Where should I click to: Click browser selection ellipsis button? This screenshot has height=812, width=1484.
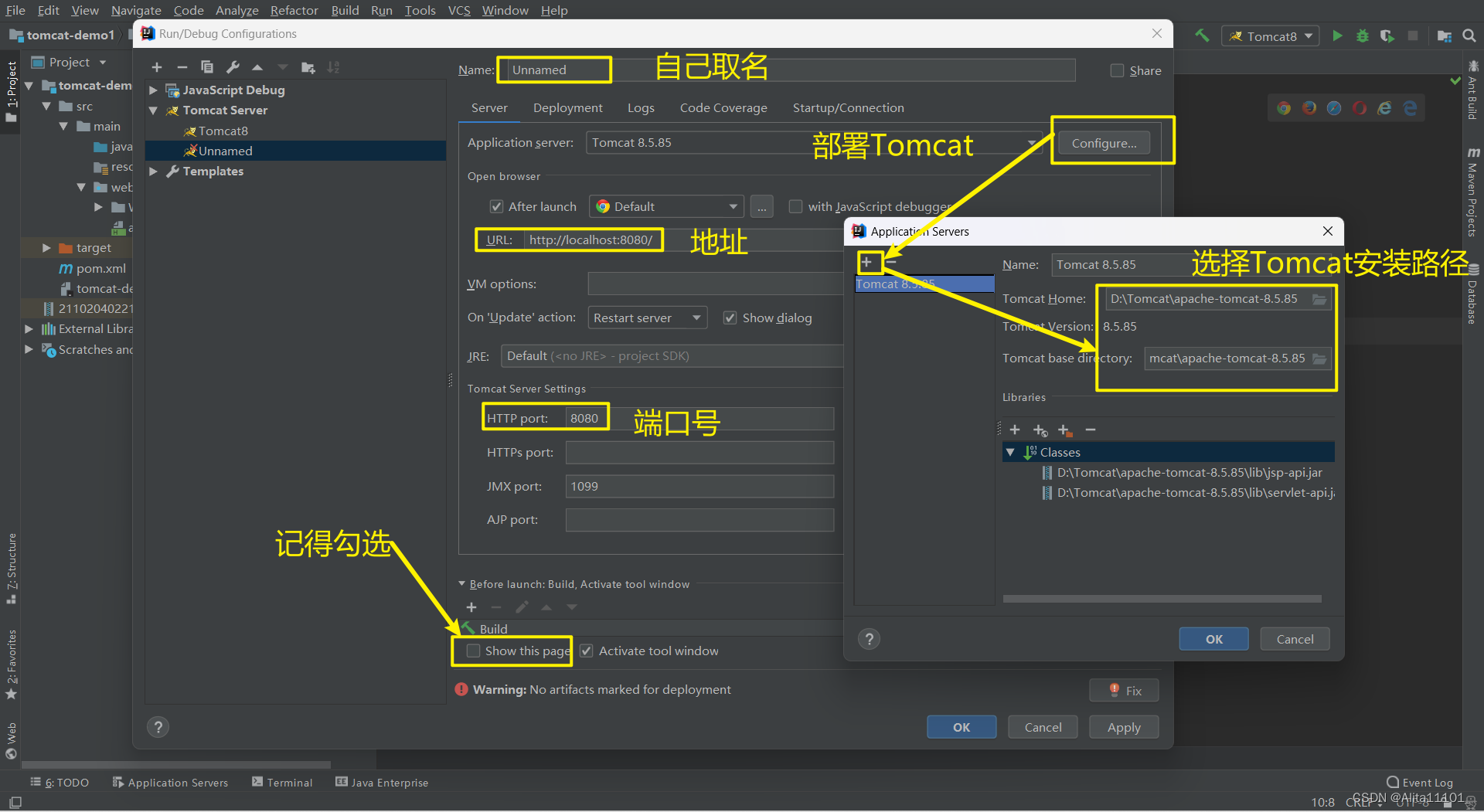761,206
